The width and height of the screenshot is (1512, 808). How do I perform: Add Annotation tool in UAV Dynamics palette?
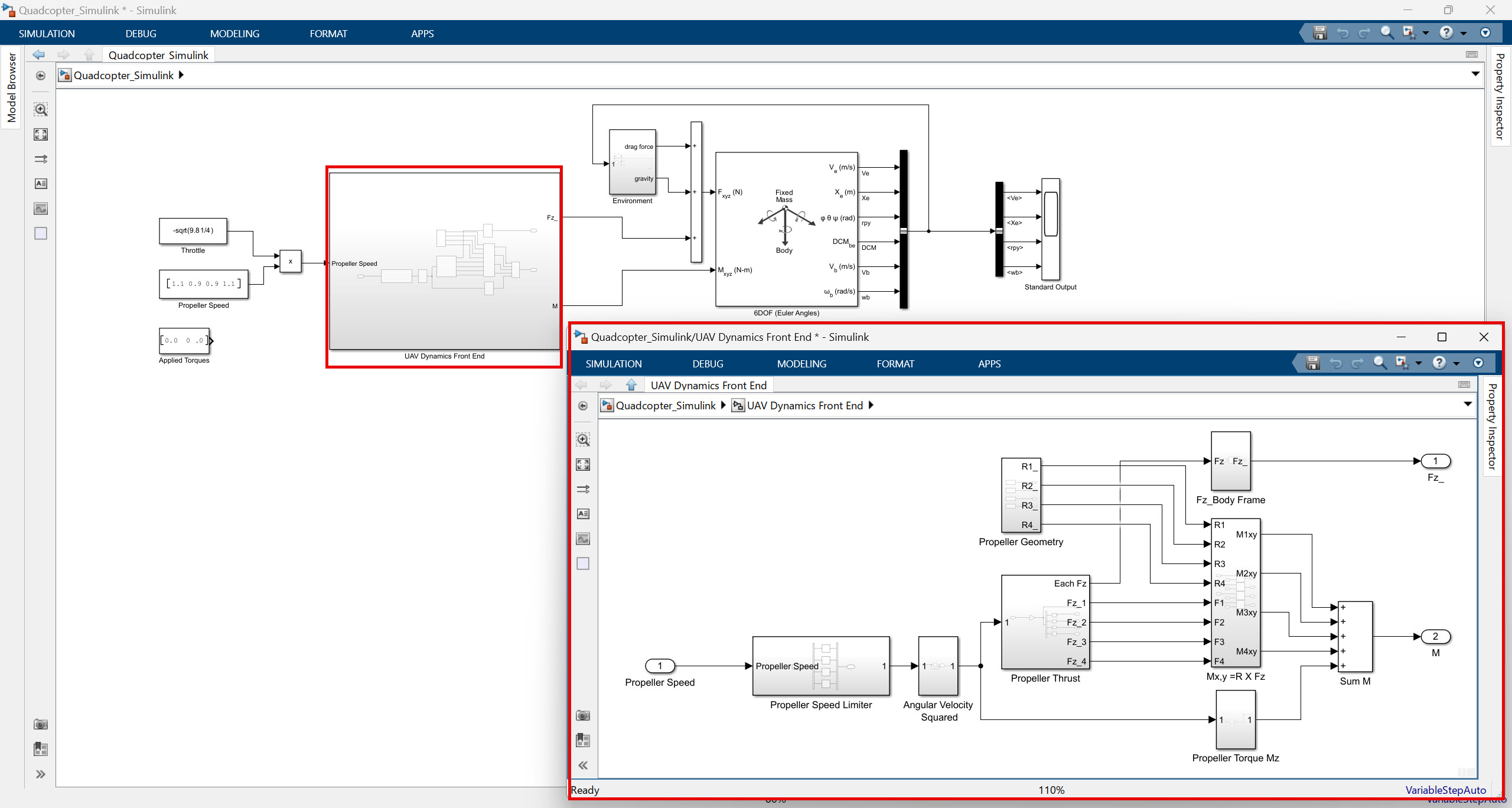coord(583,514)
